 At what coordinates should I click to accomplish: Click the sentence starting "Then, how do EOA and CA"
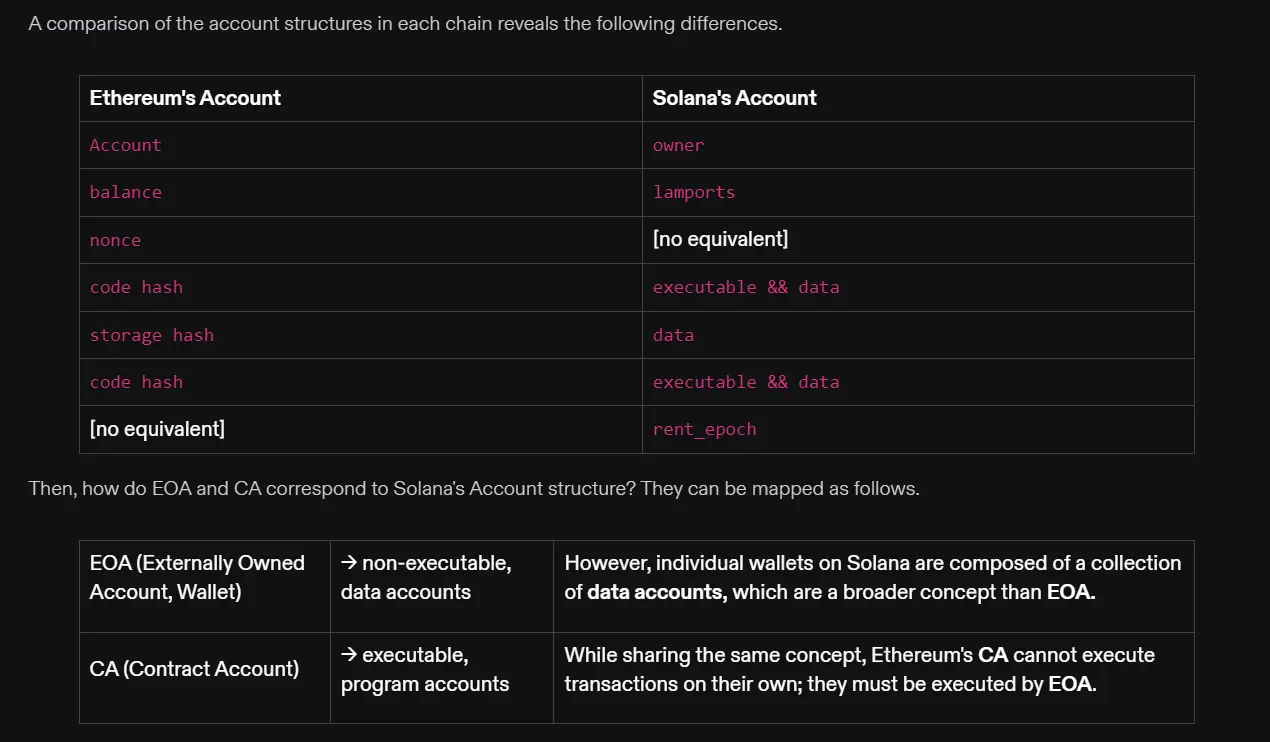473,489
